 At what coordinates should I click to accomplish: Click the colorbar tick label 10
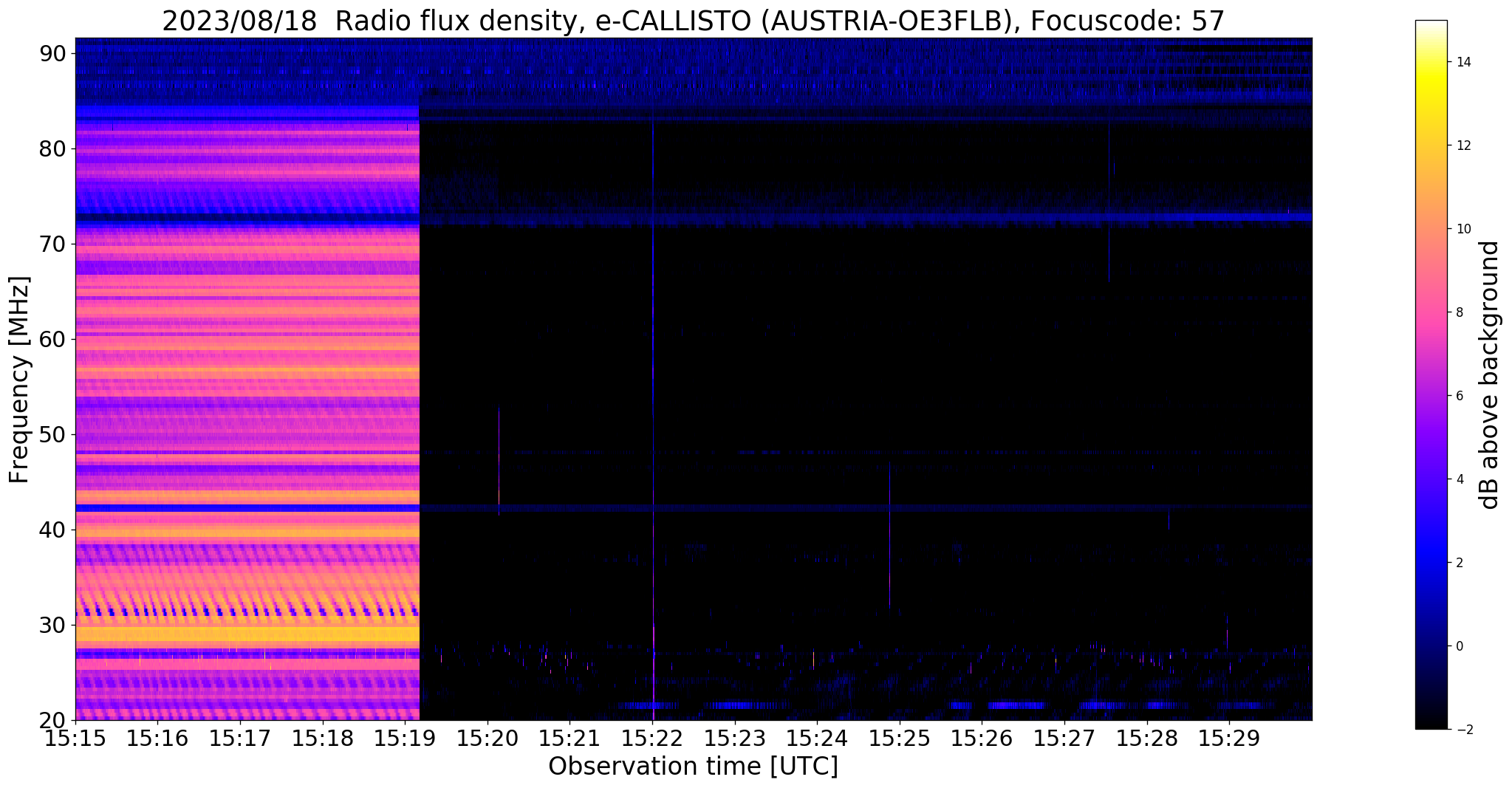click(1462, 229)
